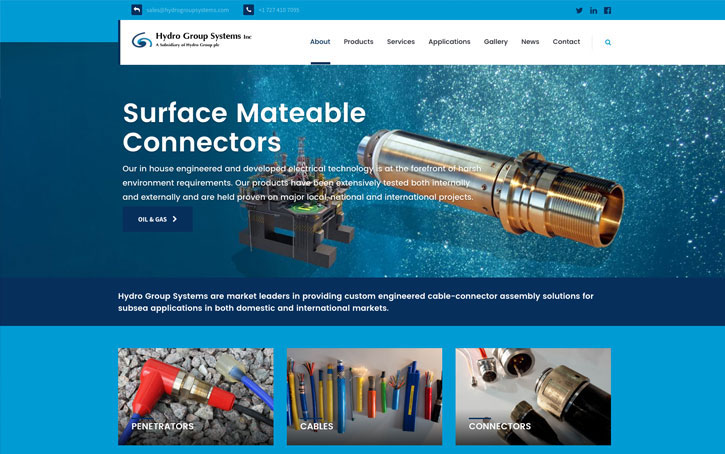This screenshot has width=725, height=454.
Task: Click the "Our in house engineered" paragraph
Action: (x=302, y=183)
